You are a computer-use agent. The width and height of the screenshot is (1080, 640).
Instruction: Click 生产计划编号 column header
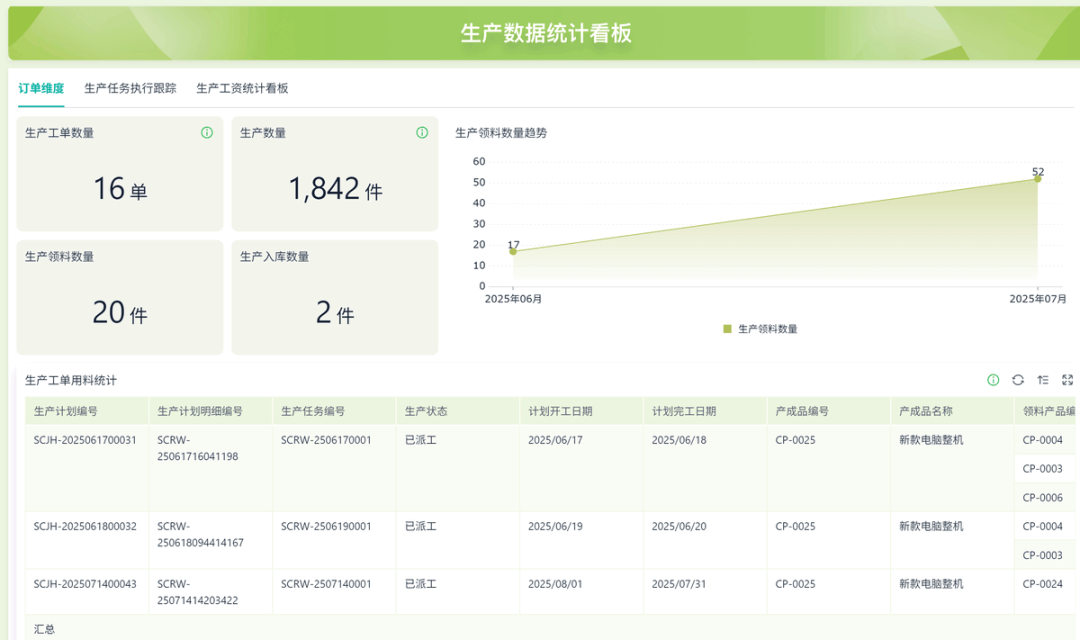click(x=87, y=411)
